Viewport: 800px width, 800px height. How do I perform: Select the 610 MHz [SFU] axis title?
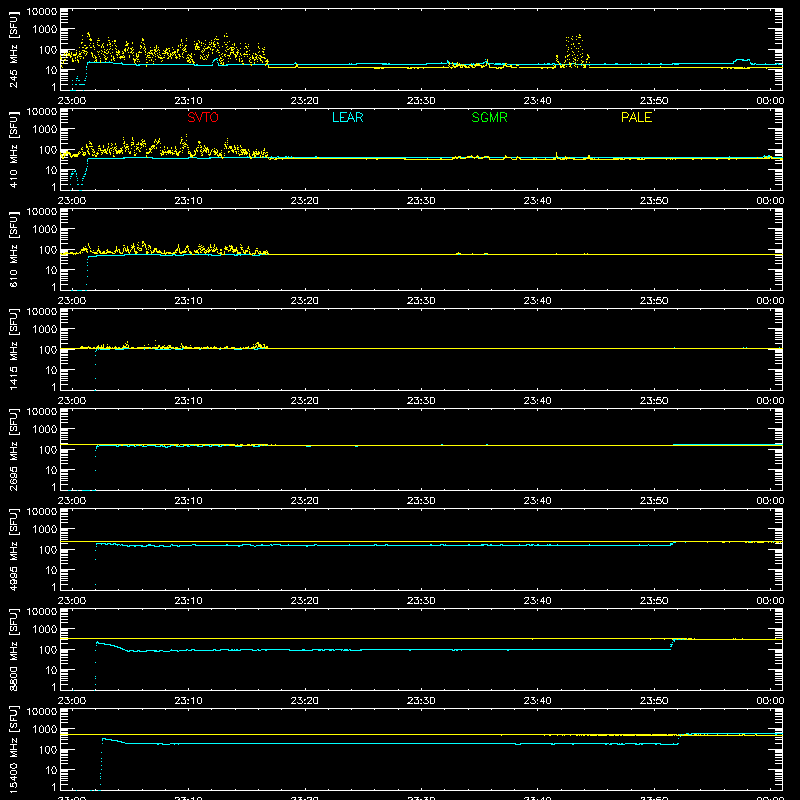(x=13, y=249)
